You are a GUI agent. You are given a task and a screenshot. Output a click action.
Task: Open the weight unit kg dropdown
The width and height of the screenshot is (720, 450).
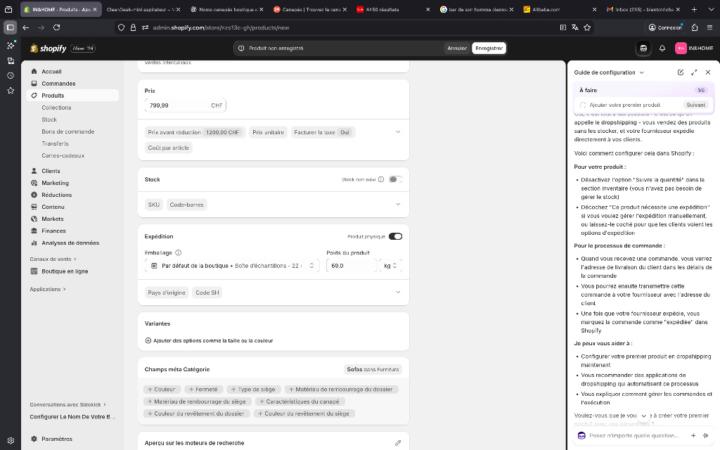[x=390, y=266]
